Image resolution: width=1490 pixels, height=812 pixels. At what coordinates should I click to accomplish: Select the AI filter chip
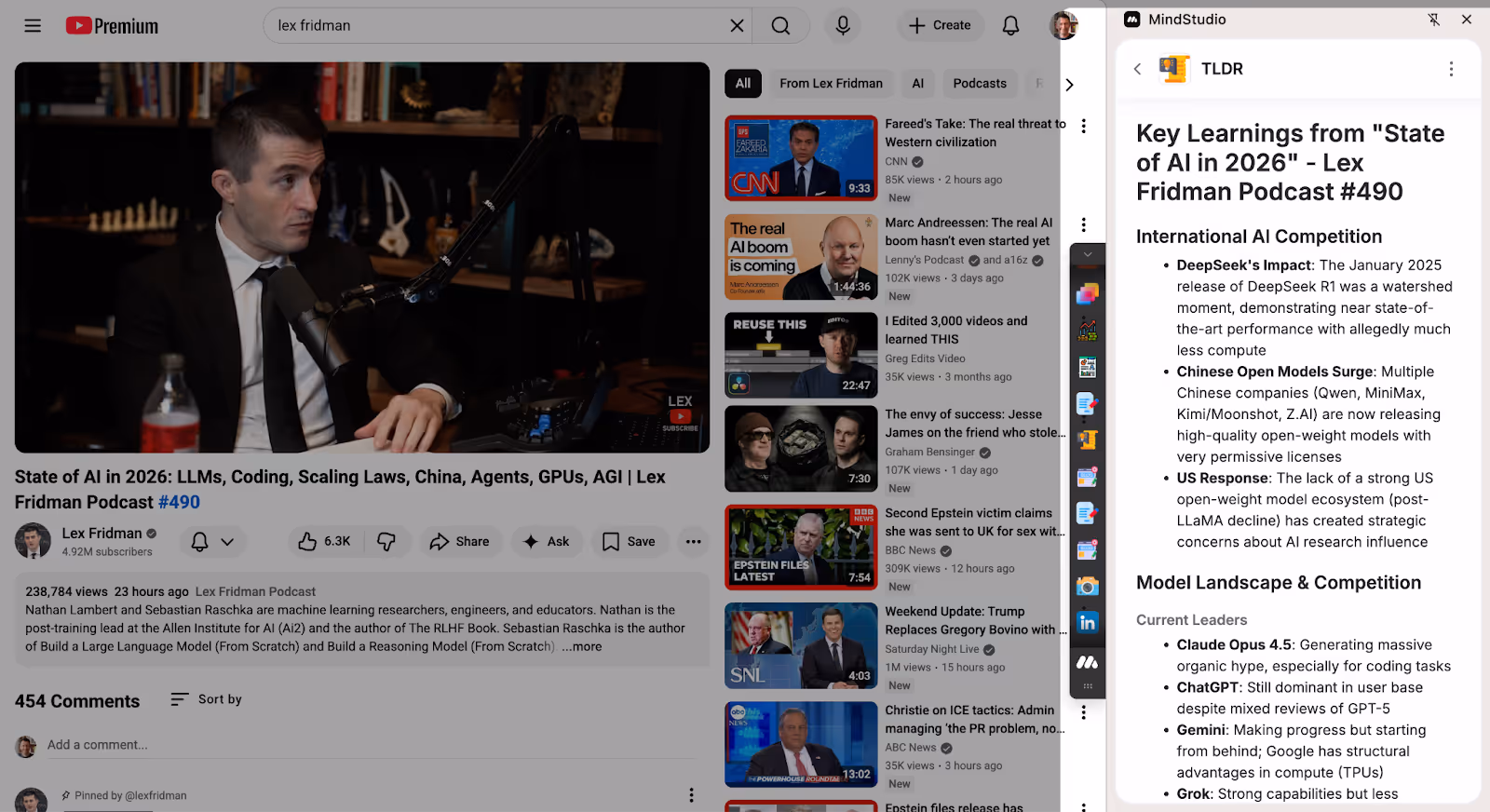[x=918, y=84]
